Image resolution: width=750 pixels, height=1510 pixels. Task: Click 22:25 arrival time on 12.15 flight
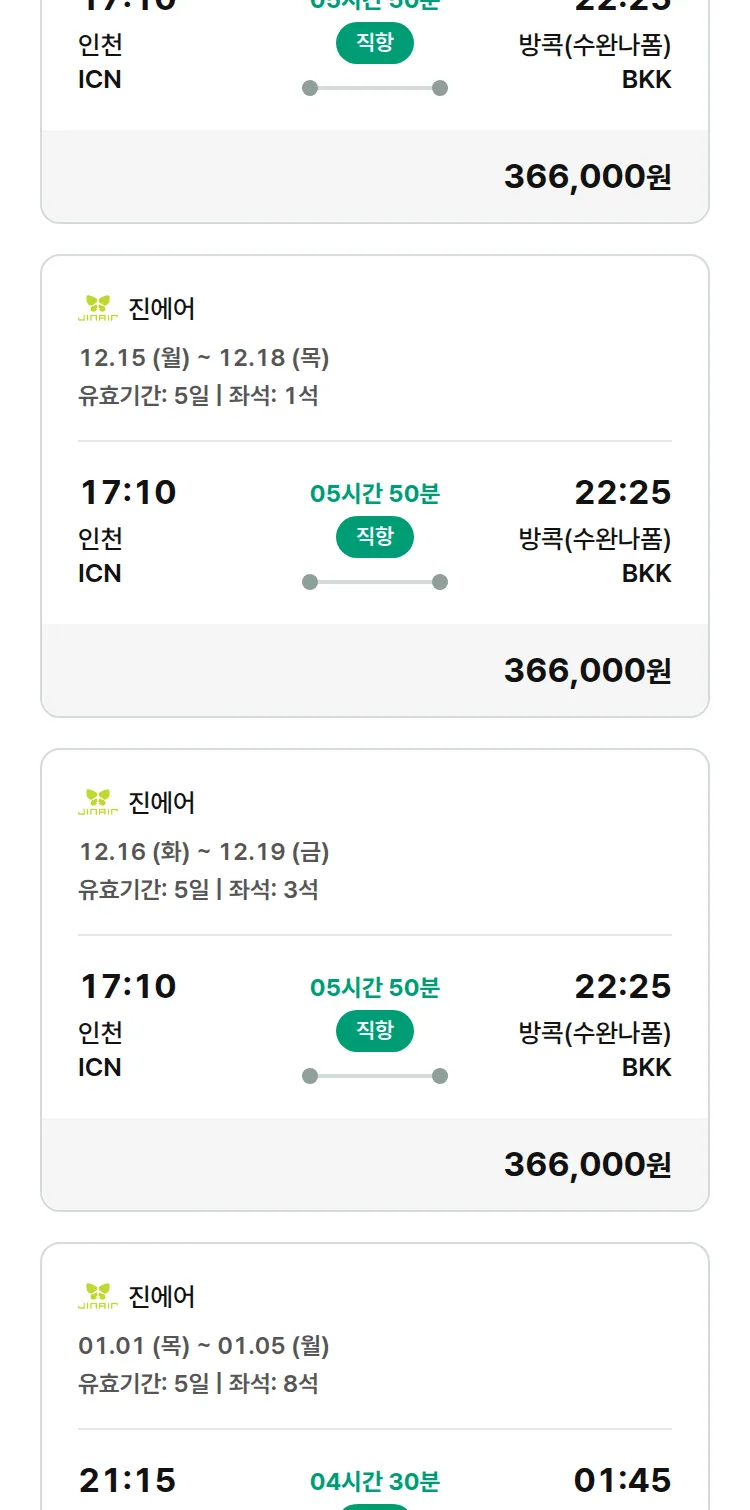[622, 492]
